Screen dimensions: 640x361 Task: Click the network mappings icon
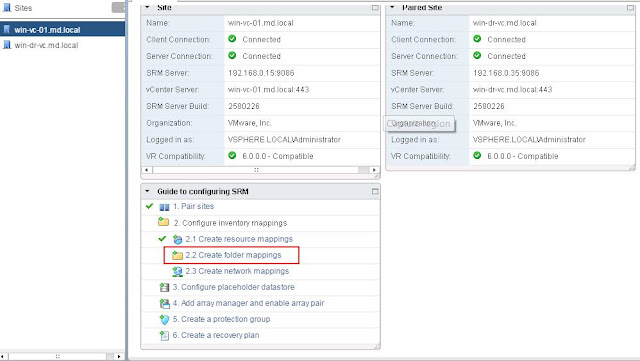tap(177, 272)
